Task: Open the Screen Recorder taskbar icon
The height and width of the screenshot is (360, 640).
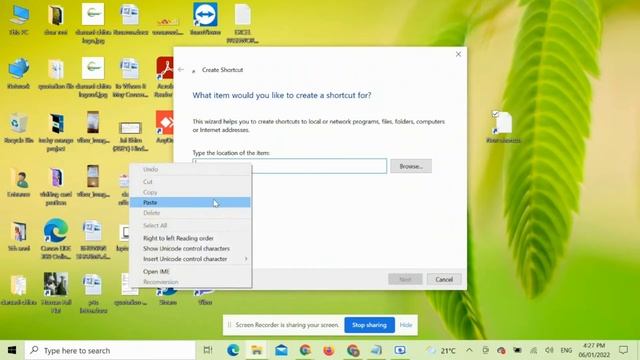Action: (x=400, y=350)
